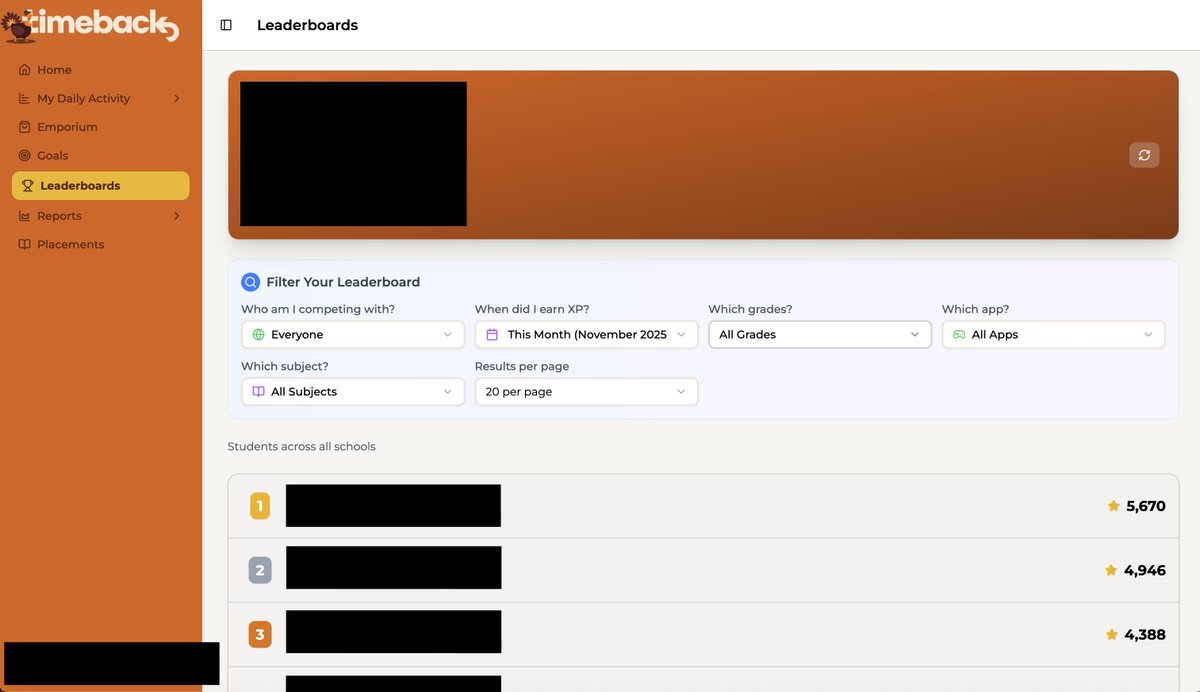The image size is (1200, 692).
Task: Click the 'Which app?' label
Action: point(976,309)
